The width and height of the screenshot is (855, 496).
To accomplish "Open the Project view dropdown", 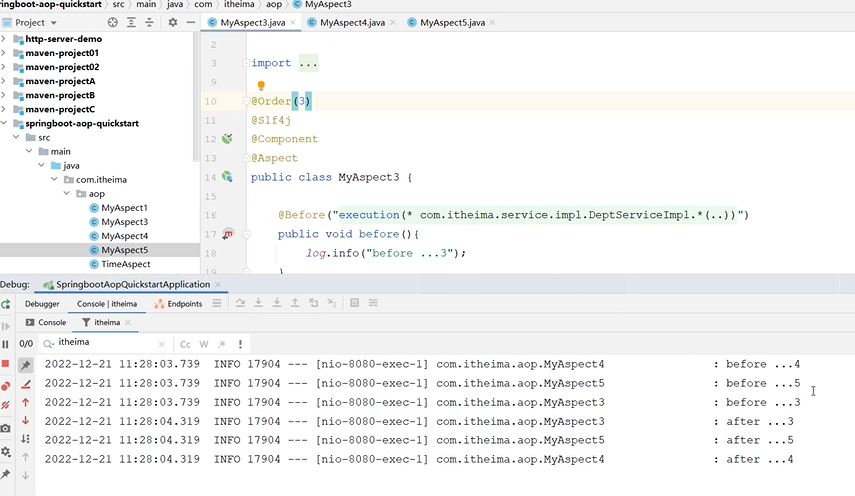I will (53, 22).
